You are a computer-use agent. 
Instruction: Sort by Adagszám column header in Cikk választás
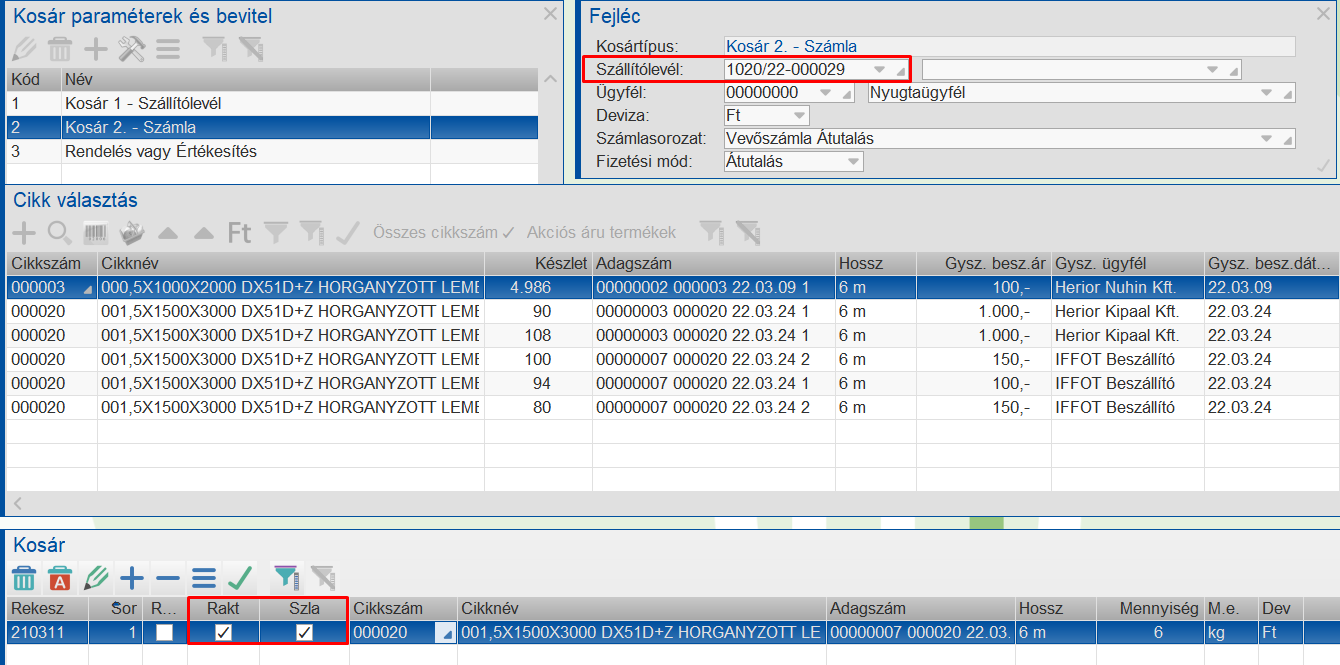click(x=714, y=263)
